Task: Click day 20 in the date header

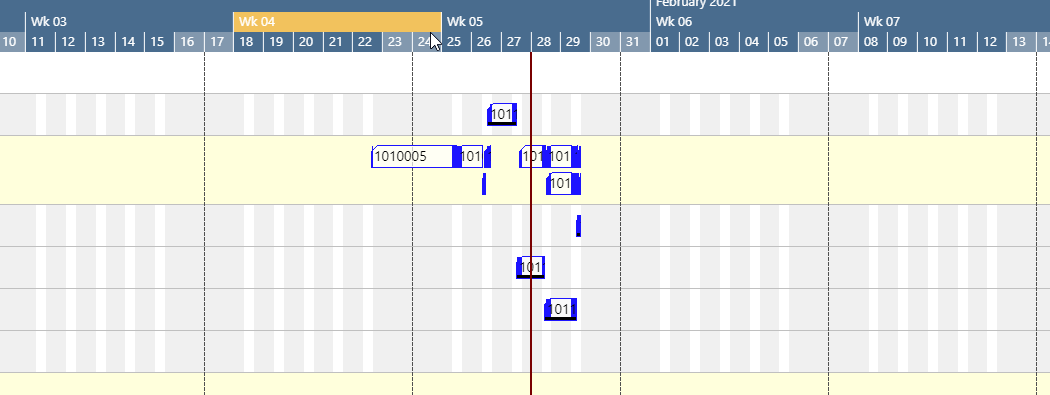Action: click(x=307, y=42)
